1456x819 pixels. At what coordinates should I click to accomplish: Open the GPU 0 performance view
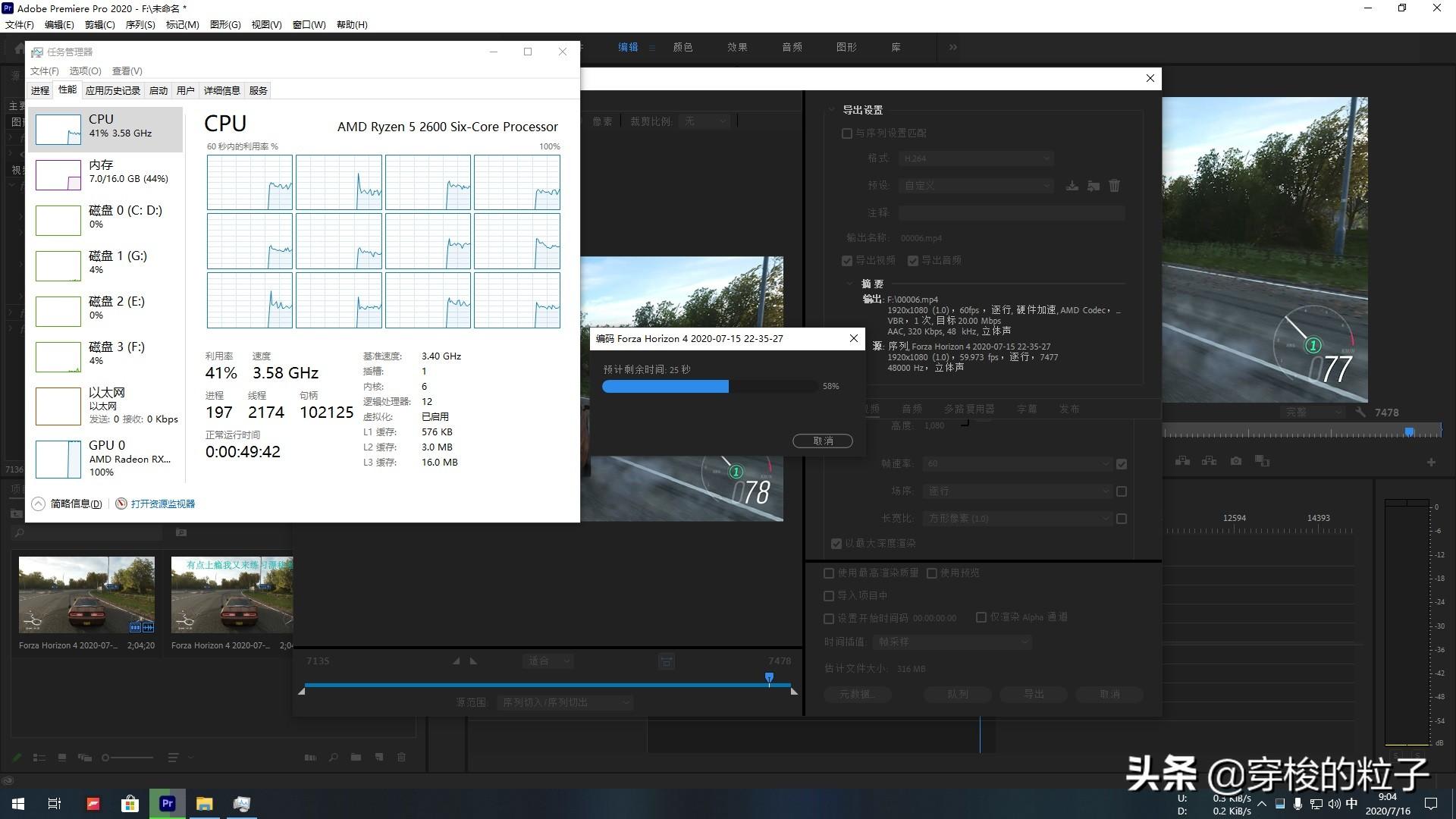pos(106,458)
